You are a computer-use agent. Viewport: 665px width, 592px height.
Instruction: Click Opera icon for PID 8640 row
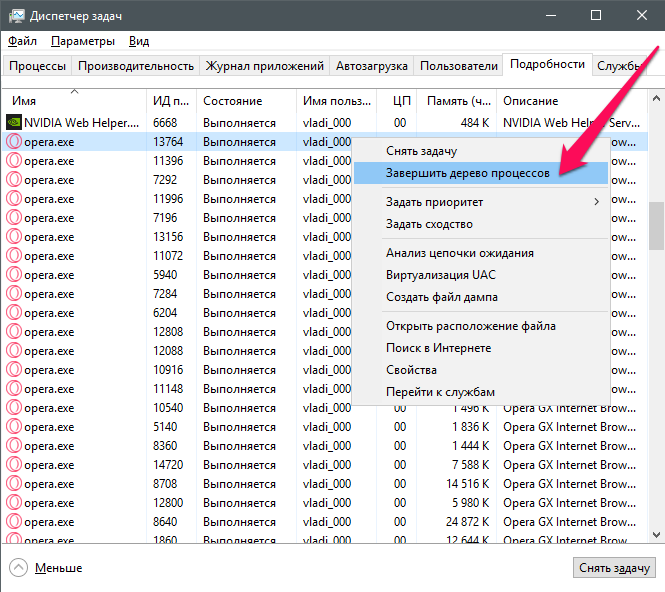pyautogui.click(x=14, y=522)
